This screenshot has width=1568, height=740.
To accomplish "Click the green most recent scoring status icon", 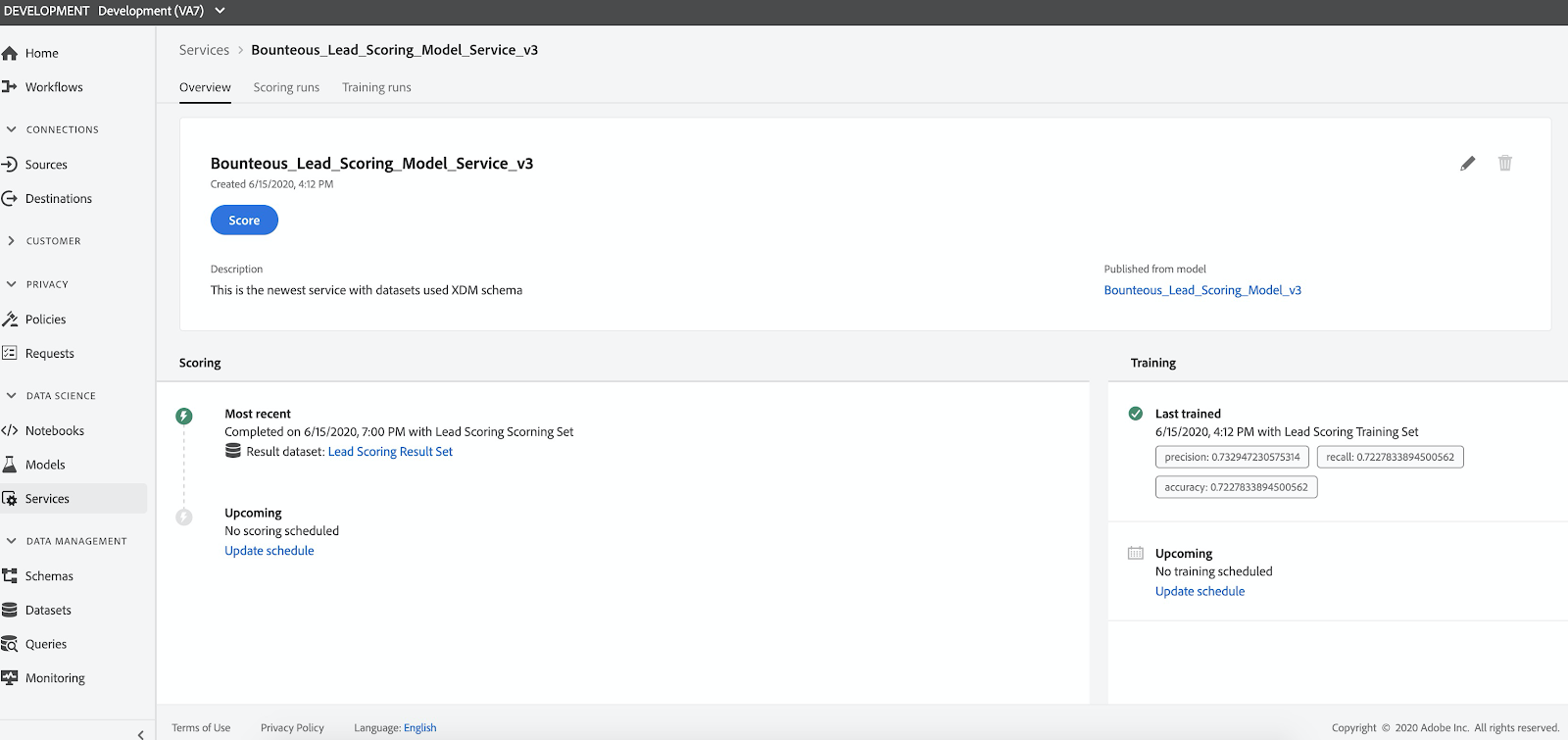I will tap(184, 417).
